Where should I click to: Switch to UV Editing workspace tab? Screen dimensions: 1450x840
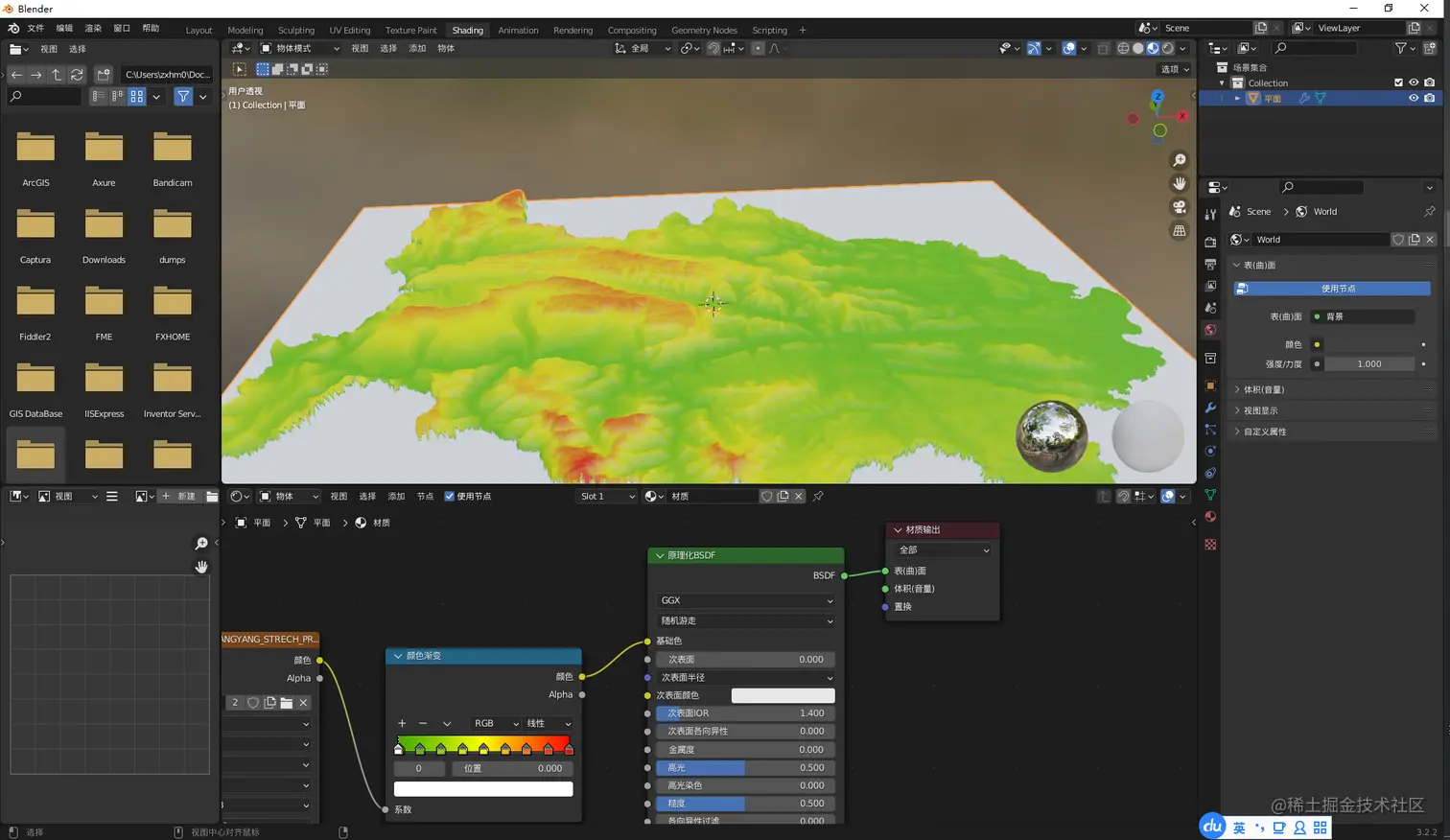[x=350, y=30]
